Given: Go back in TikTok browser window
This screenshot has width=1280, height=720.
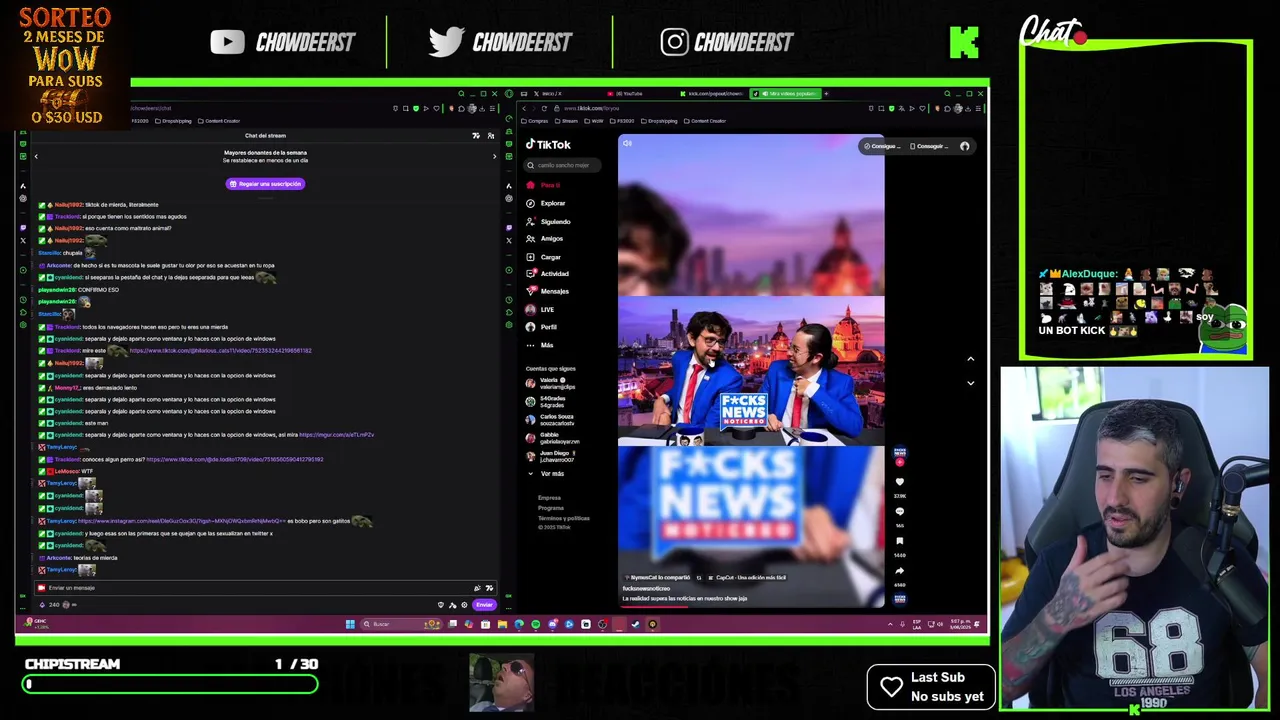Looking at the screenshot, I should click(x=524, y=108).
